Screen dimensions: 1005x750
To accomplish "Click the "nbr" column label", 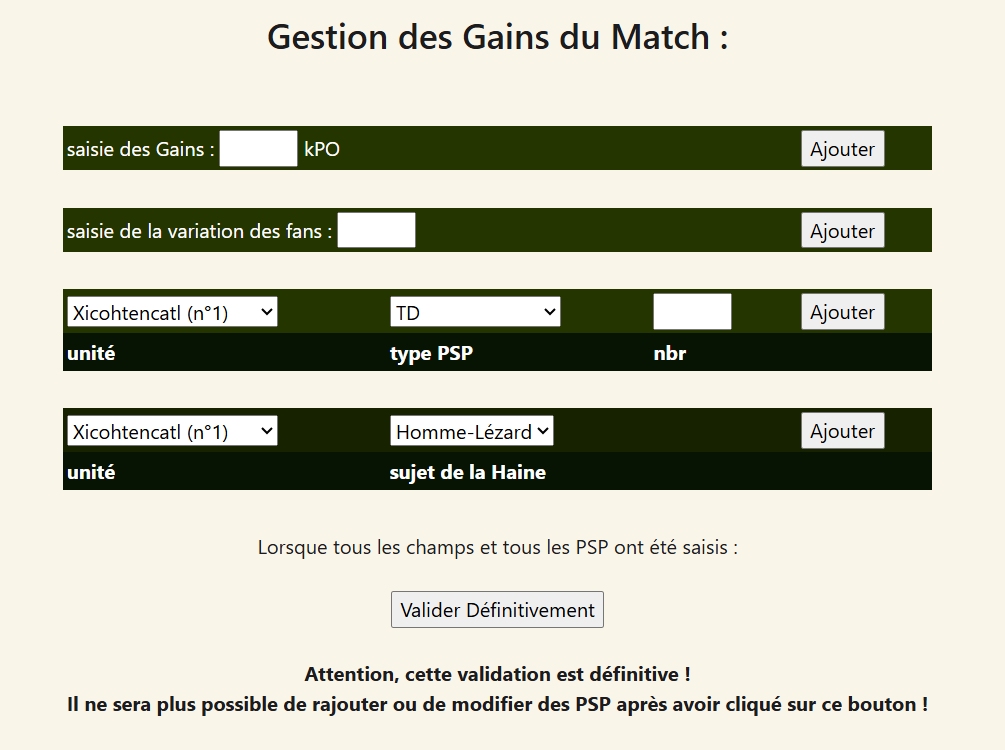I will tap(669, 353).
